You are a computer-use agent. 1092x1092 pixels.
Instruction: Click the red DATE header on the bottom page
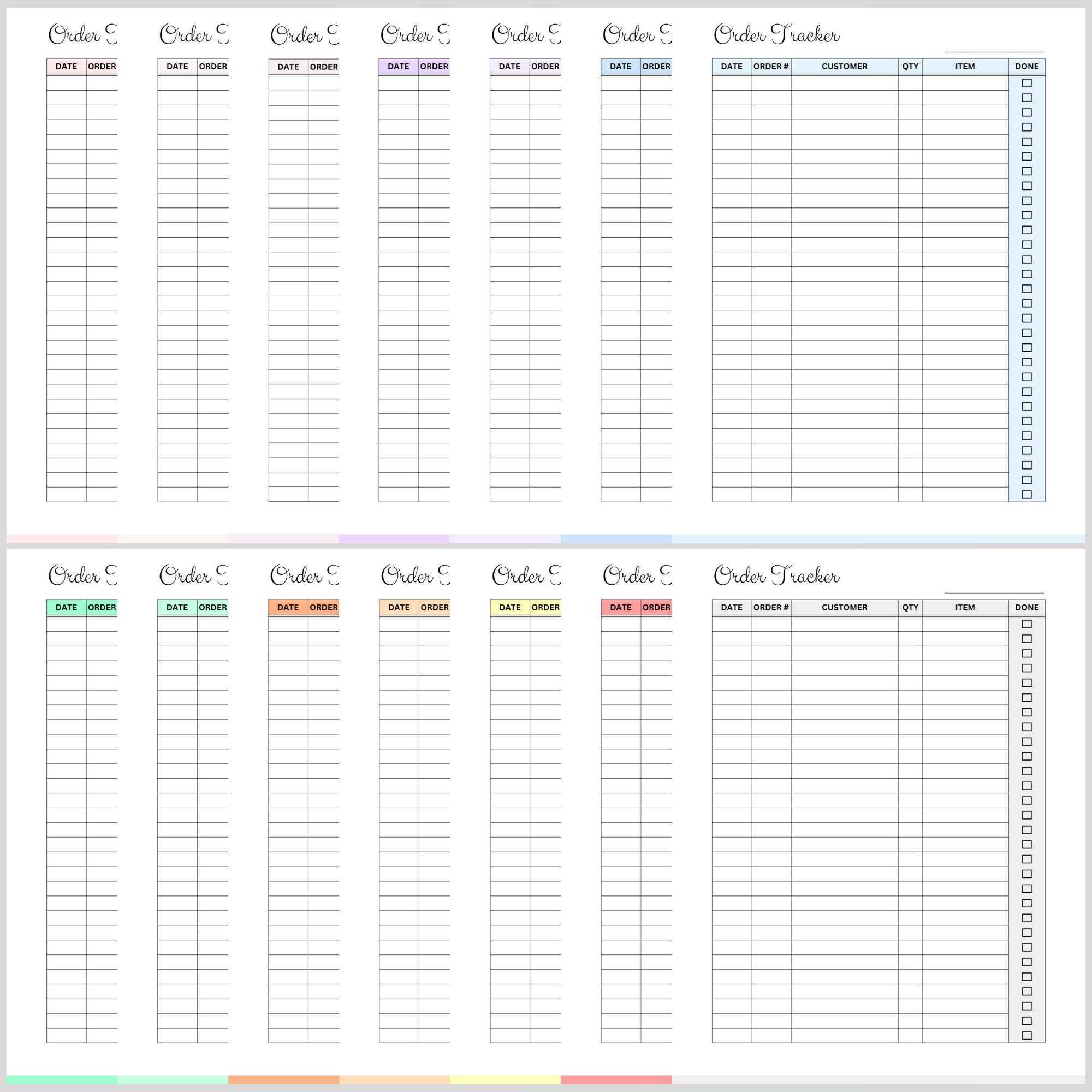(620, 607)
